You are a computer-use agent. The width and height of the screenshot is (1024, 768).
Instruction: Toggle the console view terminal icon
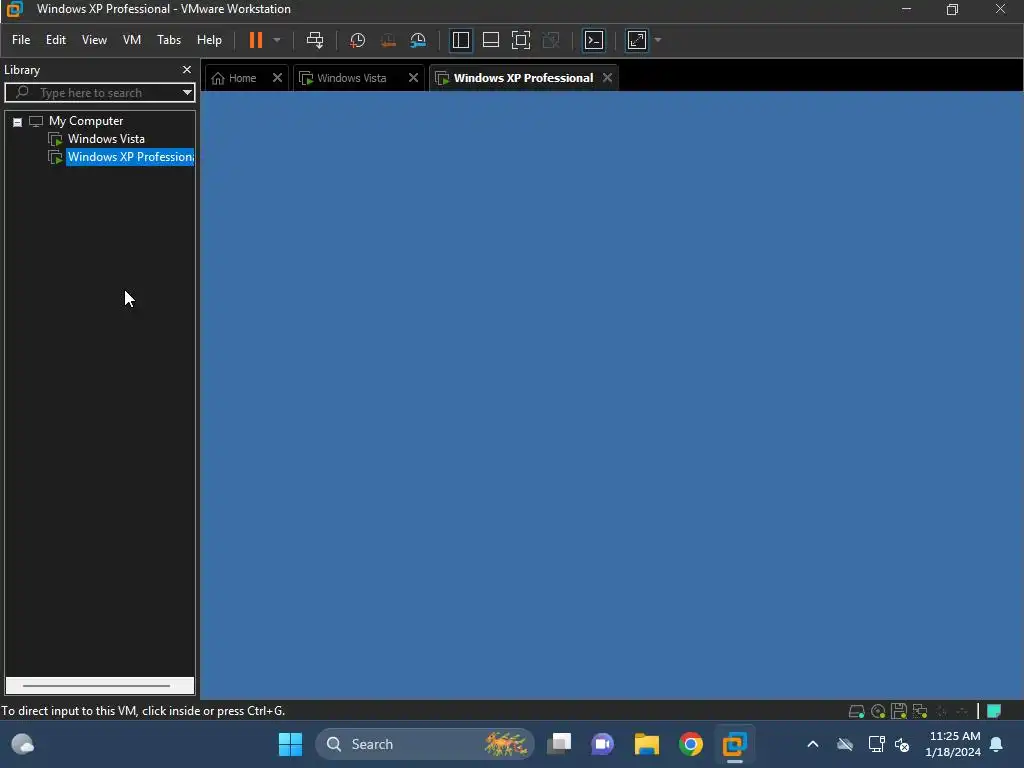[x=594, y=40]
